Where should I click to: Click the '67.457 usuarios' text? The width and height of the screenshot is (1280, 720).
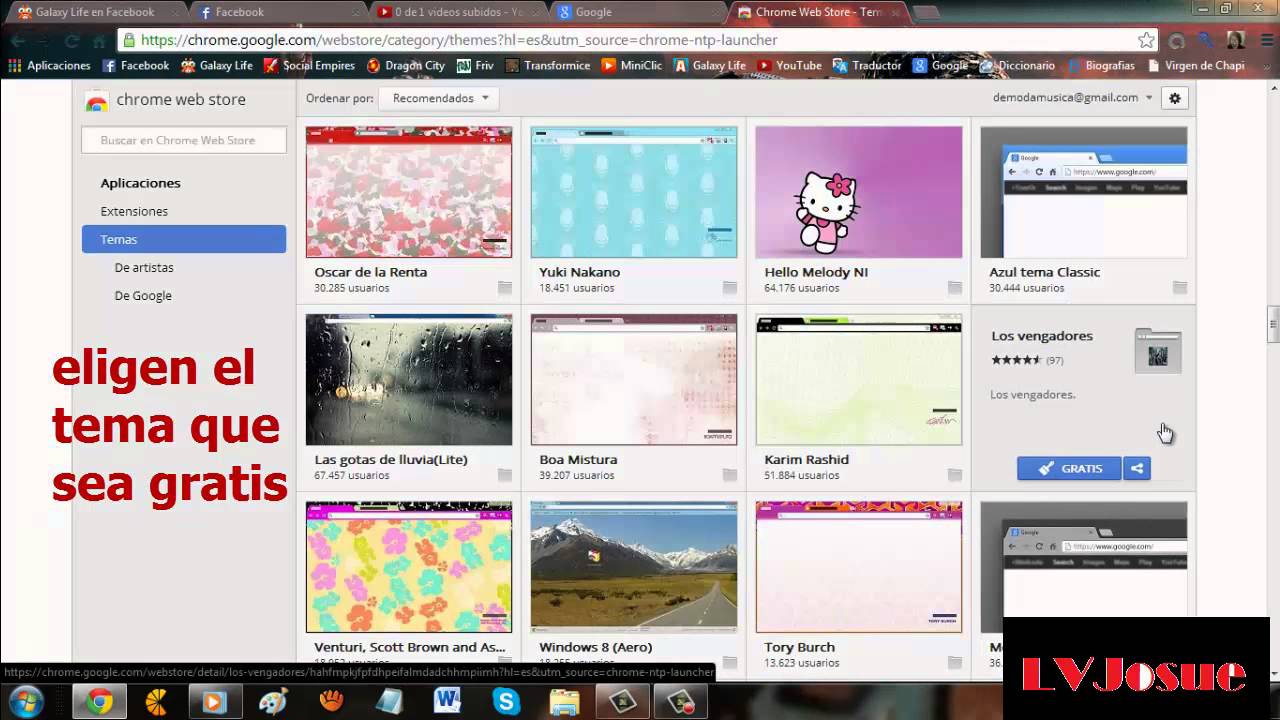tap(352, 476)
